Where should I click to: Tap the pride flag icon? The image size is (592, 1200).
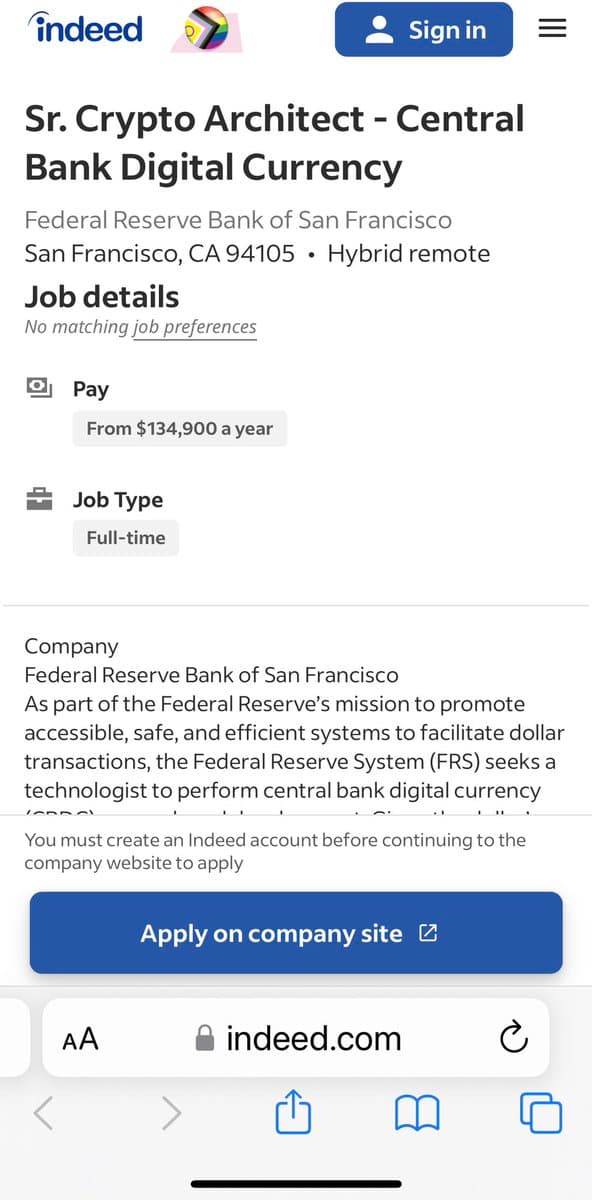click(x=207, y=31)
